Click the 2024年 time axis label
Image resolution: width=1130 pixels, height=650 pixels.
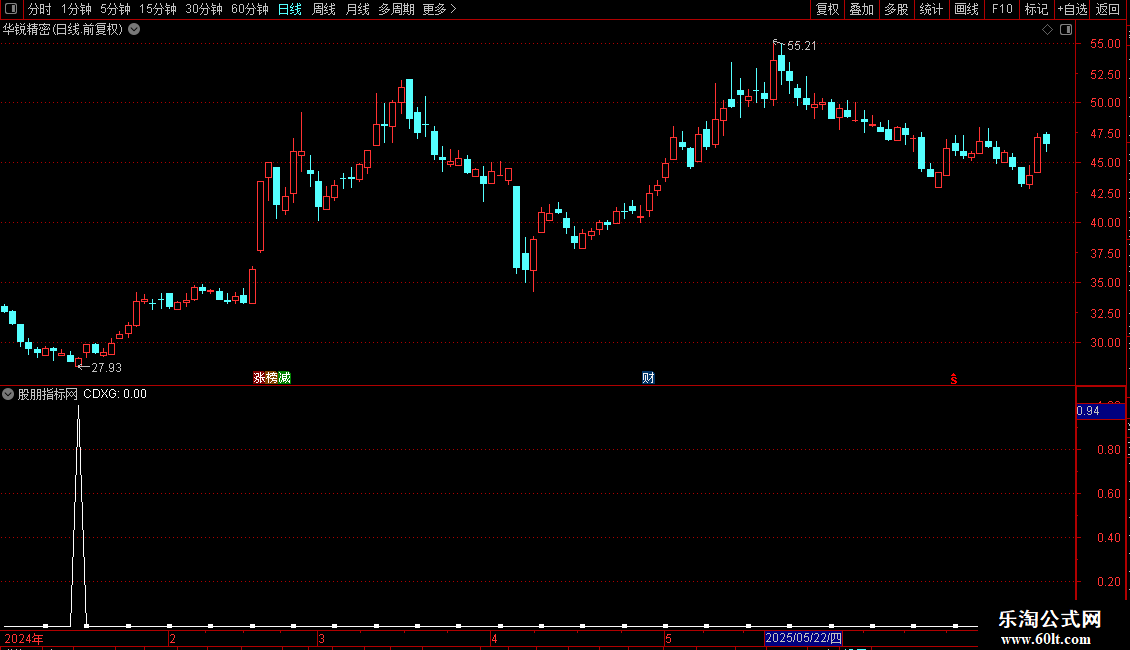pos(24,638)
